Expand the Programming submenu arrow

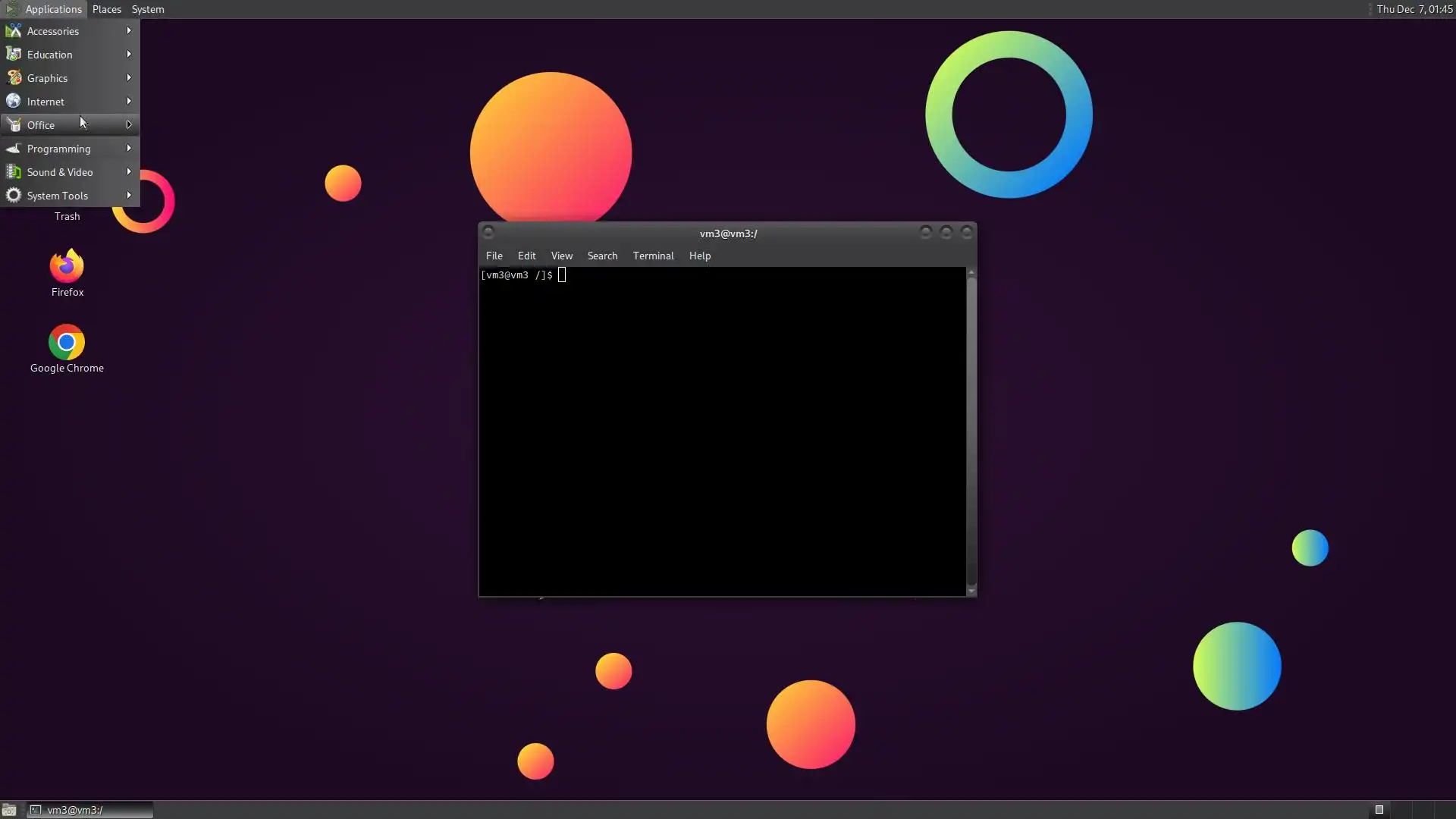coord(129,149)
